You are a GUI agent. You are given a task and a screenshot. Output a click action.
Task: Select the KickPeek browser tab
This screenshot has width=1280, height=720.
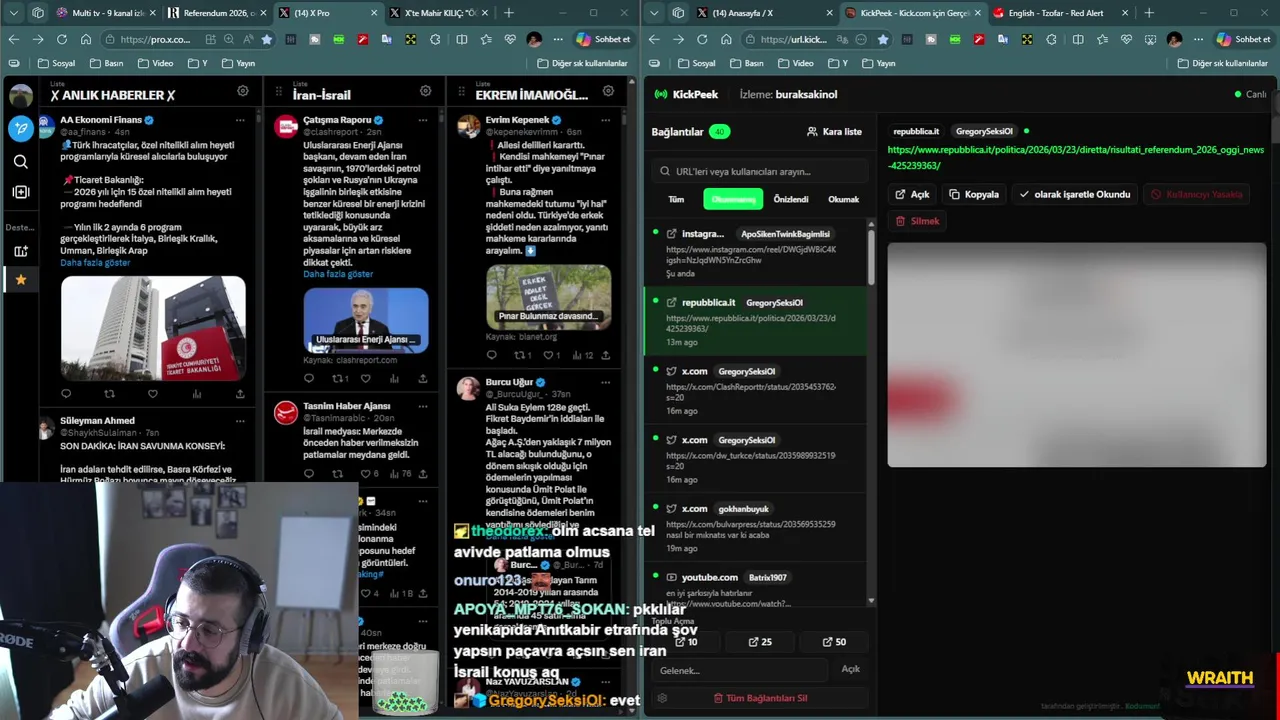click(x=912, y=13)
